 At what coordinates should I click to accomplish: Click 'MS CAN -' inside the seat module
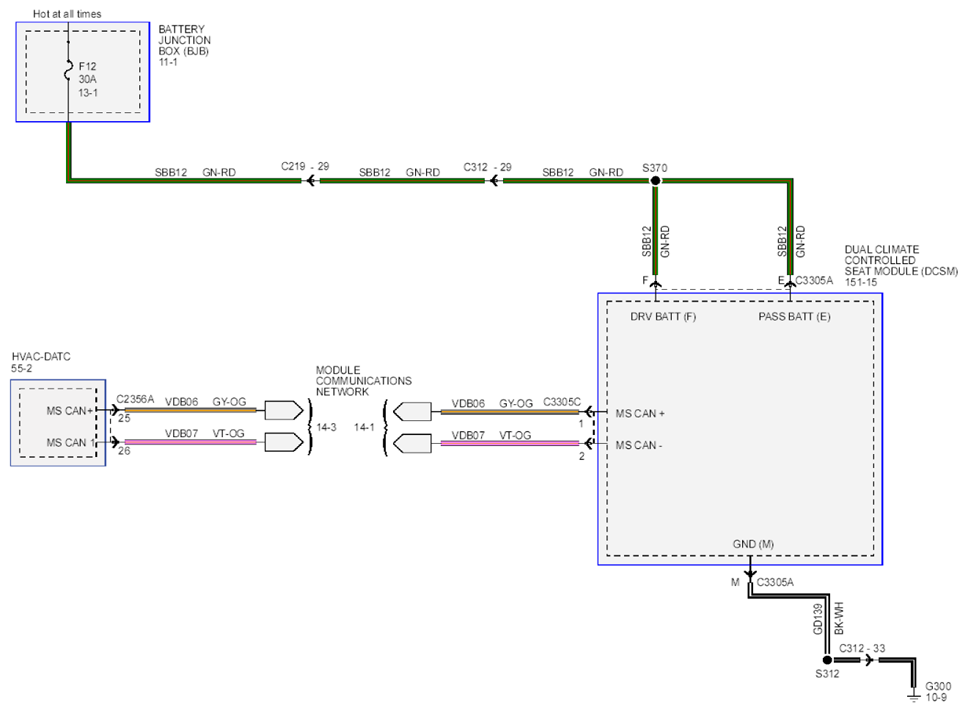(639, 445)
